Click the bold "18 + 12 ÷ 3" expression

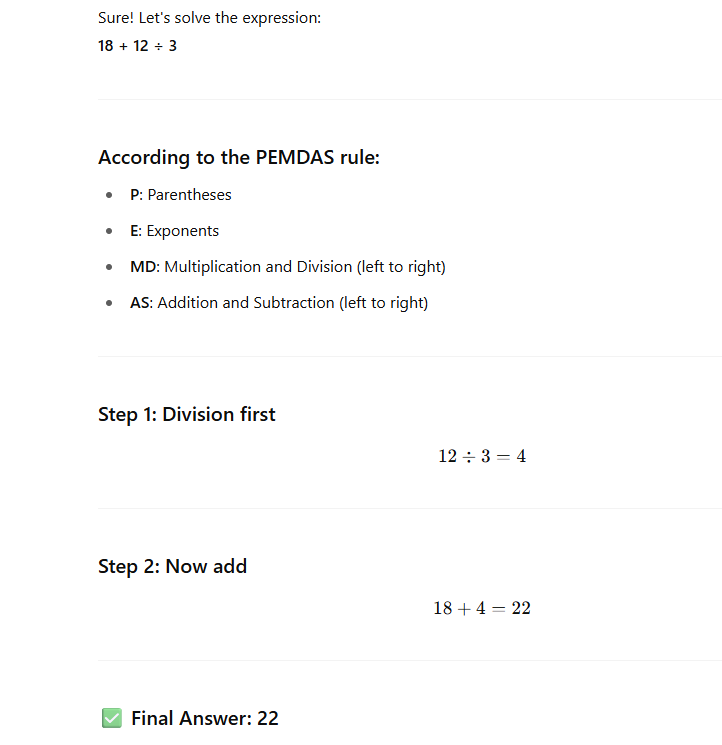(x=137, y=46)
